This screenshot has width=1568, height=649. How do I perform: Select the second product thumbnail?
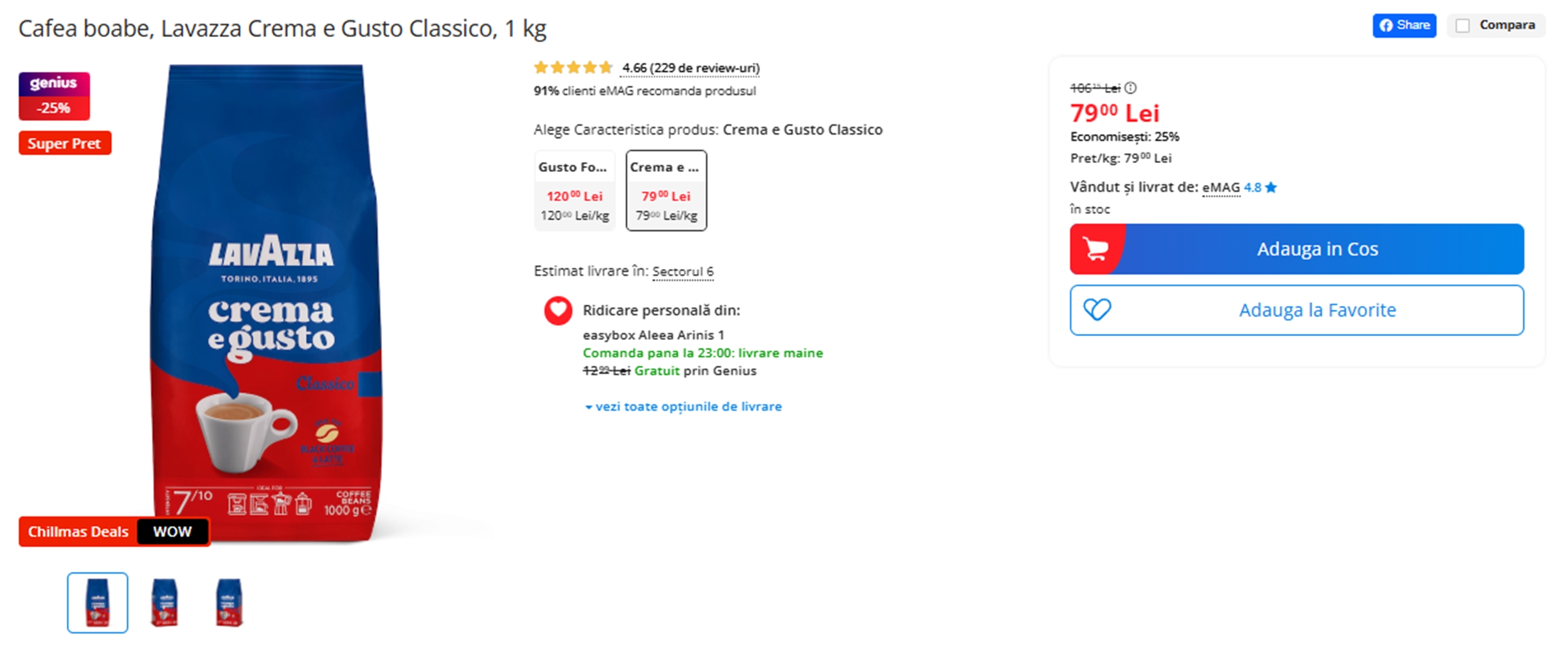pos(164,603)
